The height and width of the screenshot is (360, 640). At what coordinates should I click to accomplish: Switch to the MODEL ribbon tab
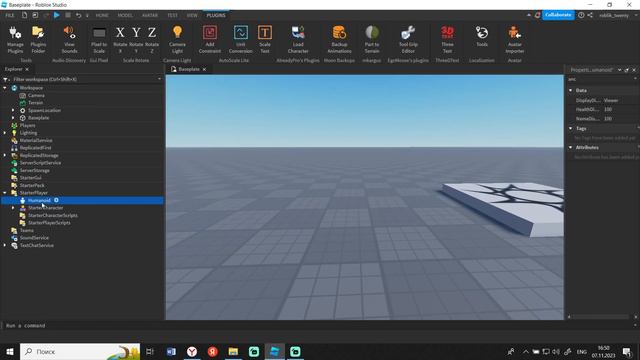pyautogui.click(x=125, y=16)
